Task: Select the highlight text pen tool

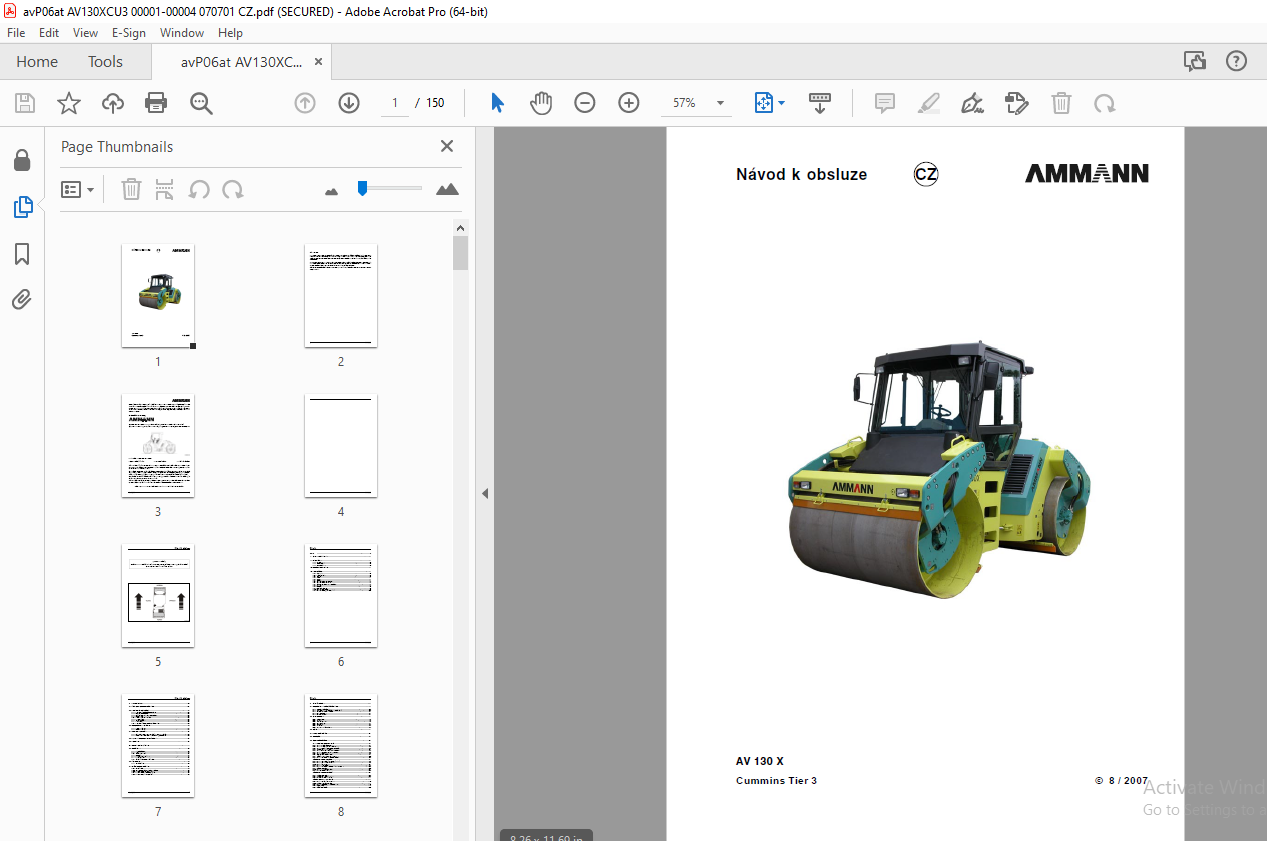Action: (929, 103)
